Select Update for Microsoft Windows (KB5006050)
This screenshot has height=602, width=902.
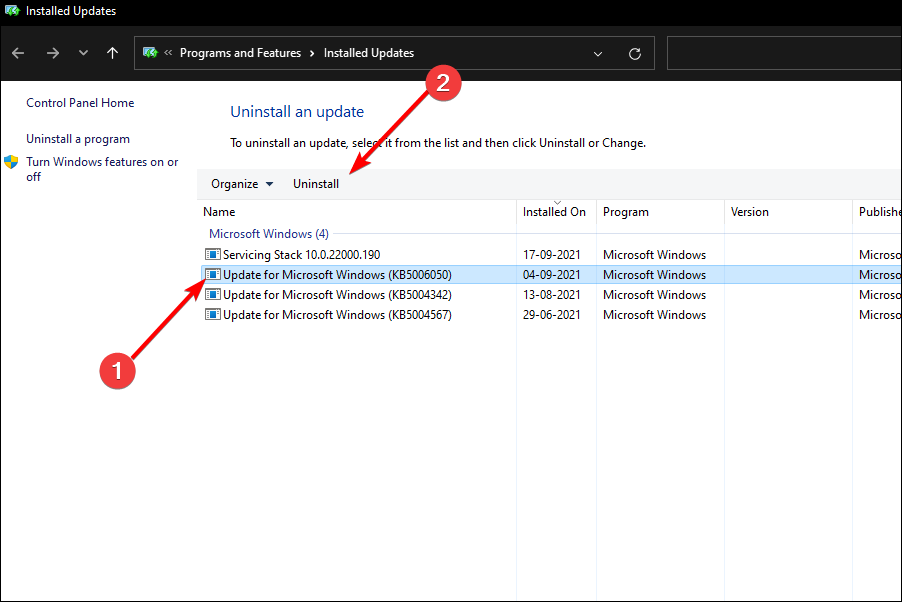tap(551, 275)
